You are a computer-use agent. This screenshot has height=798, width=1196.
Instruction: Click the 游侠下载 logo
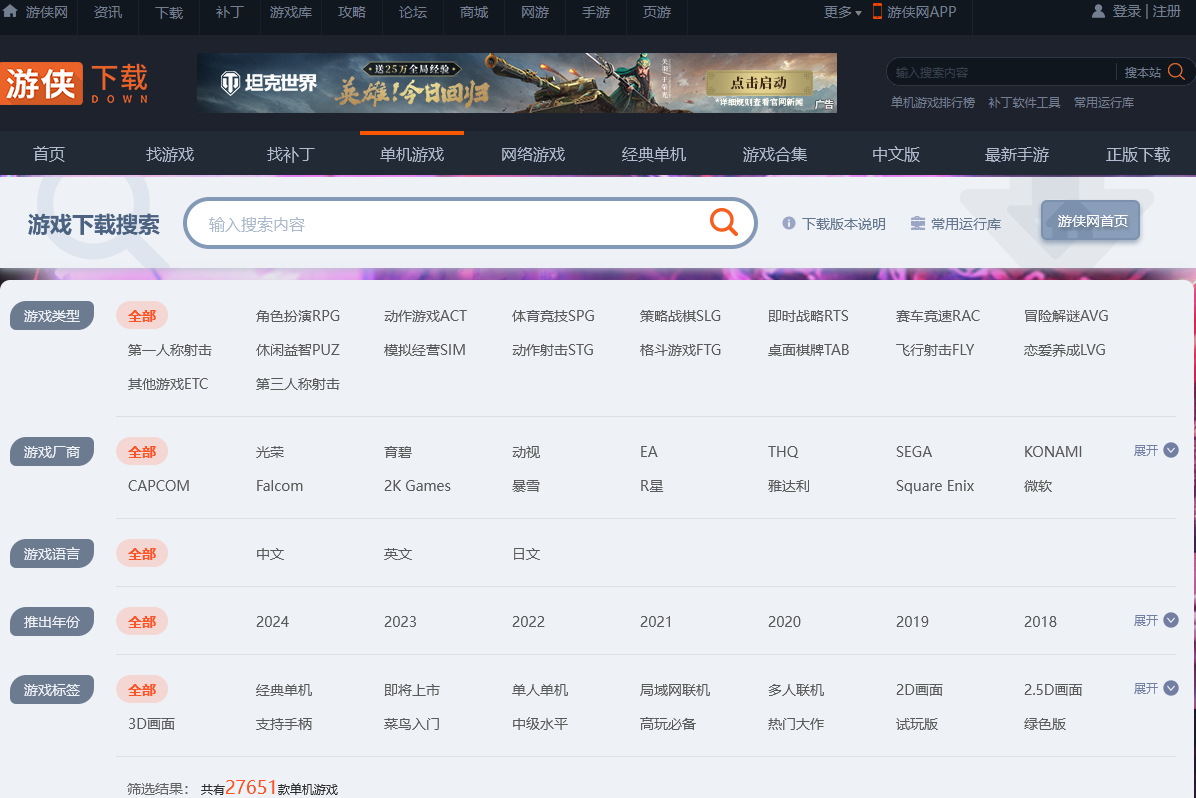75,84
